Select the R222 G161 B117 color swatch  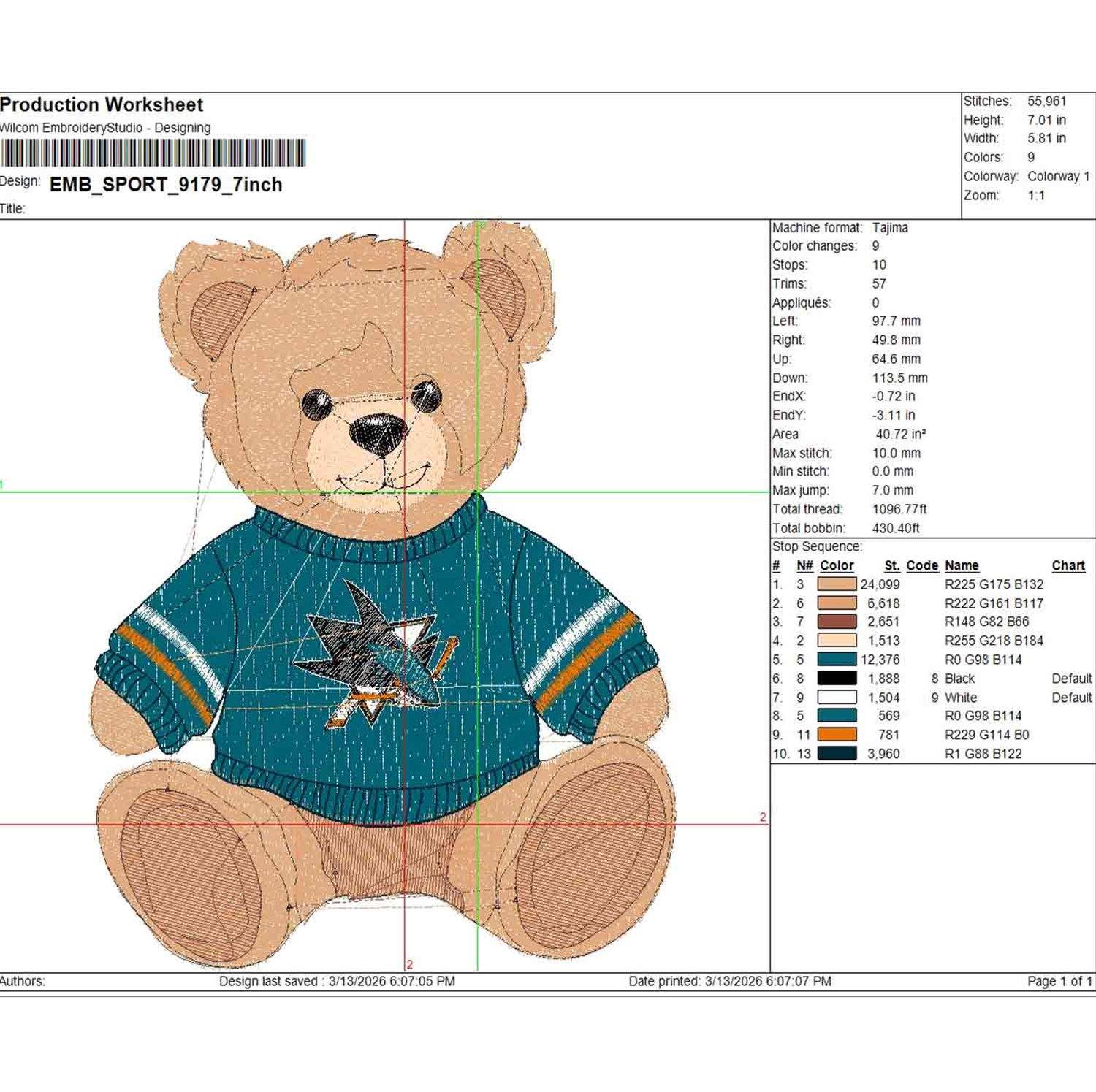coord(837,603)
